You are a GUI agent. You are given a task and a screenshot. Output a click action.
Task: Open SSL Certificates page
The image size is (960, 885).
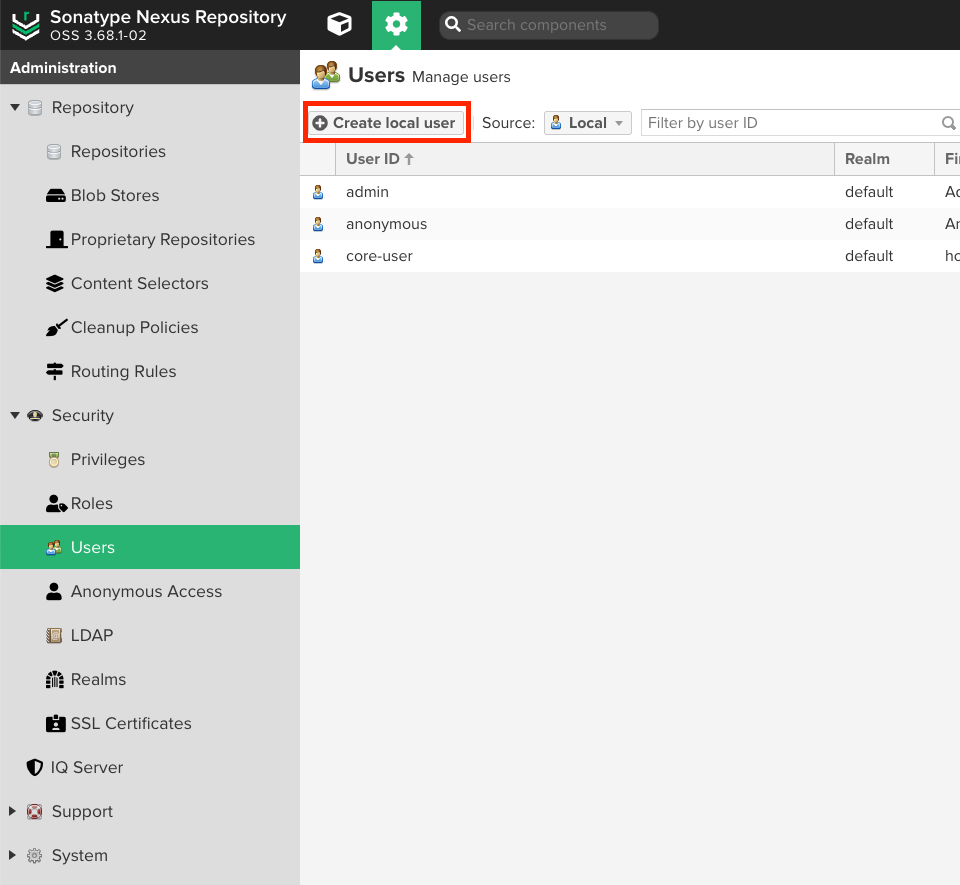(x=131, y=723)
